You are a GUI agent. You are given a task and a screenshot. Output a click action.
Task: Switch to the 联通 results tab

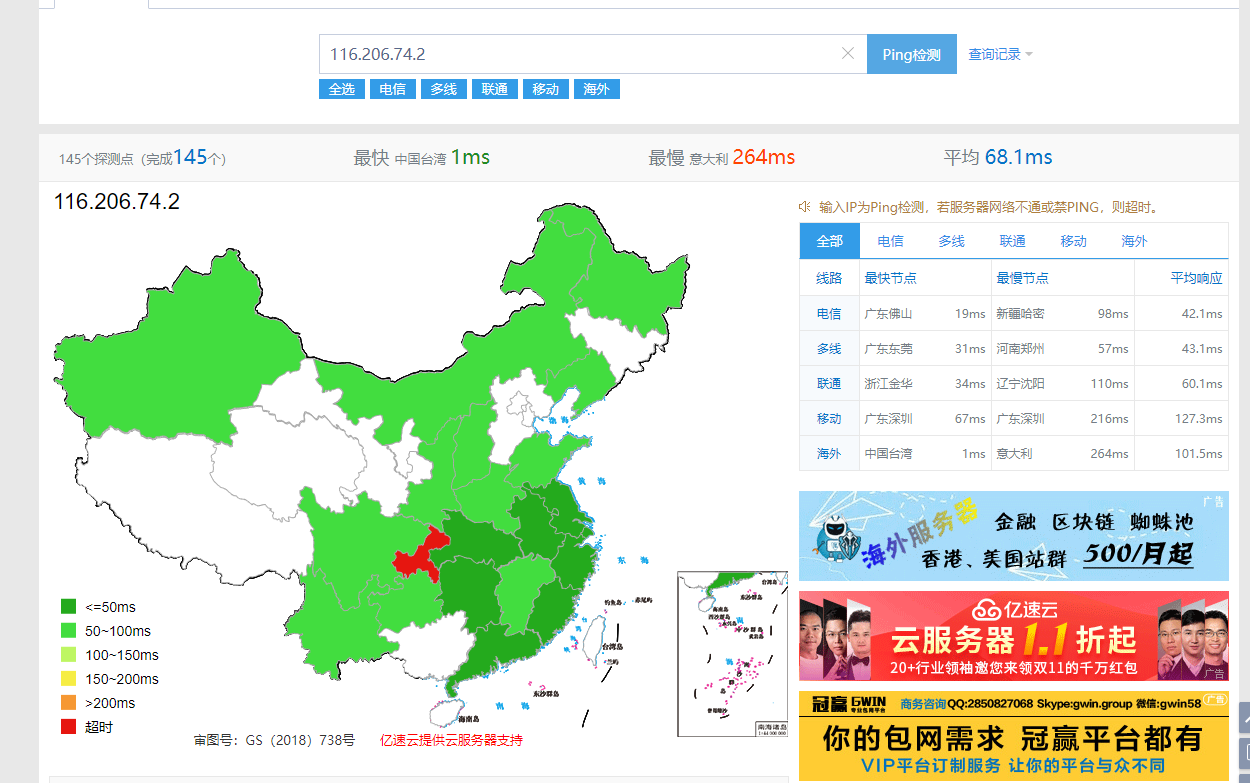(x=1012, y=240)
